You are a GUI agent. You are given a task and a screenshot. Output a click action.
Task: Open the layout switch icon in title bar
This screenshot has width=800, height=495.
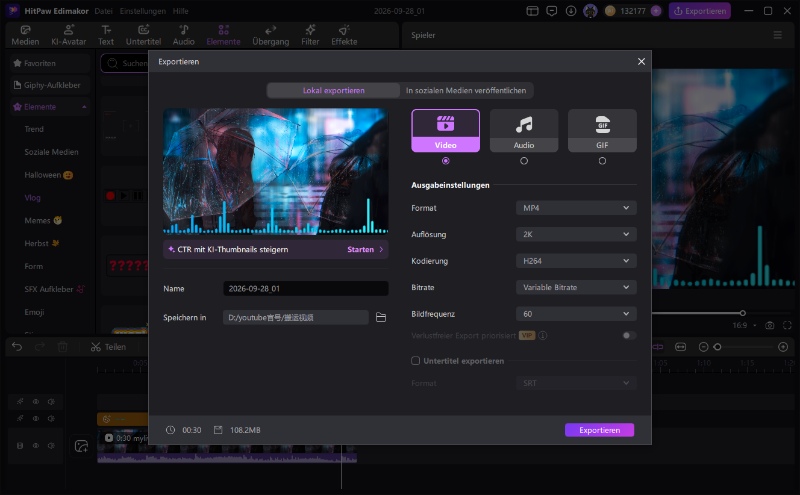coord(532,11)
